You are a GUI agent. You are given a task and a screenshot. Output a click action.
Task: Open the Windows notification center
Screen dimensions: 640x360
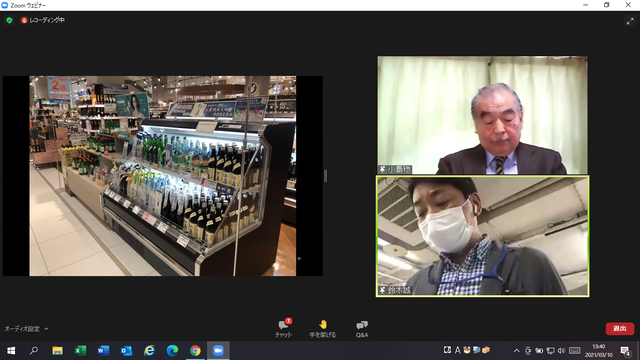(x=625, y=351)
